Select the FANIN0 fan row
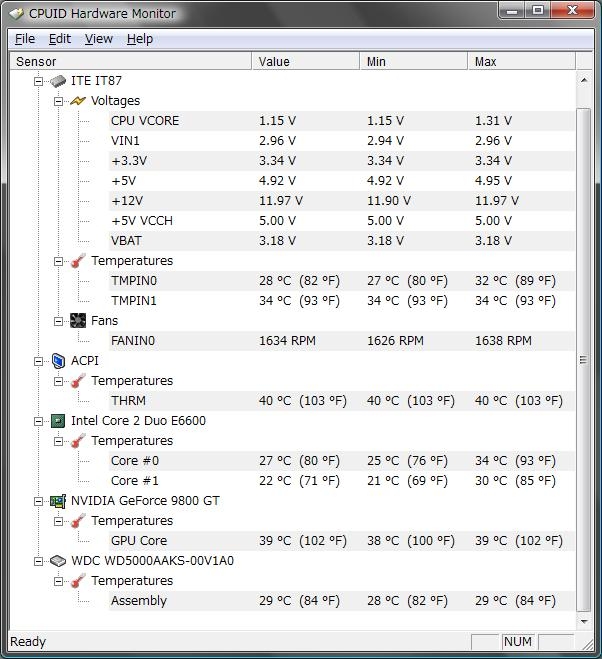The image size is (602, 659). (x=342, y=341)
